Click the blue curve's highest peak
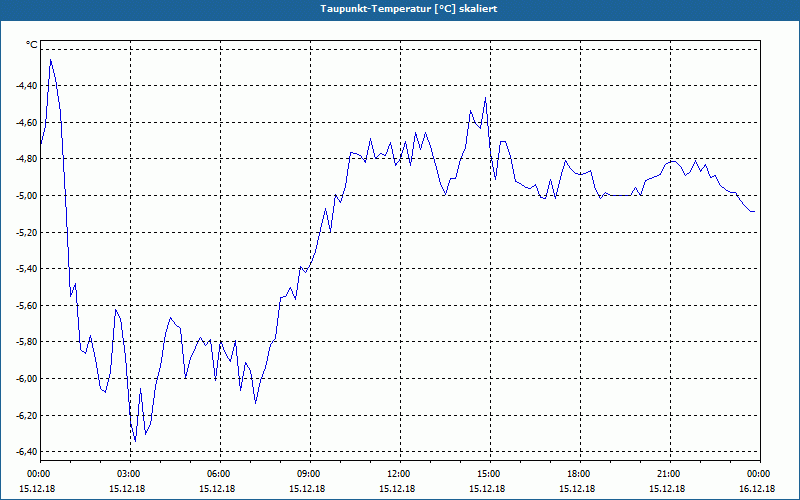The image size is (800, 500). pyautogui.click(x=51, y=60)
